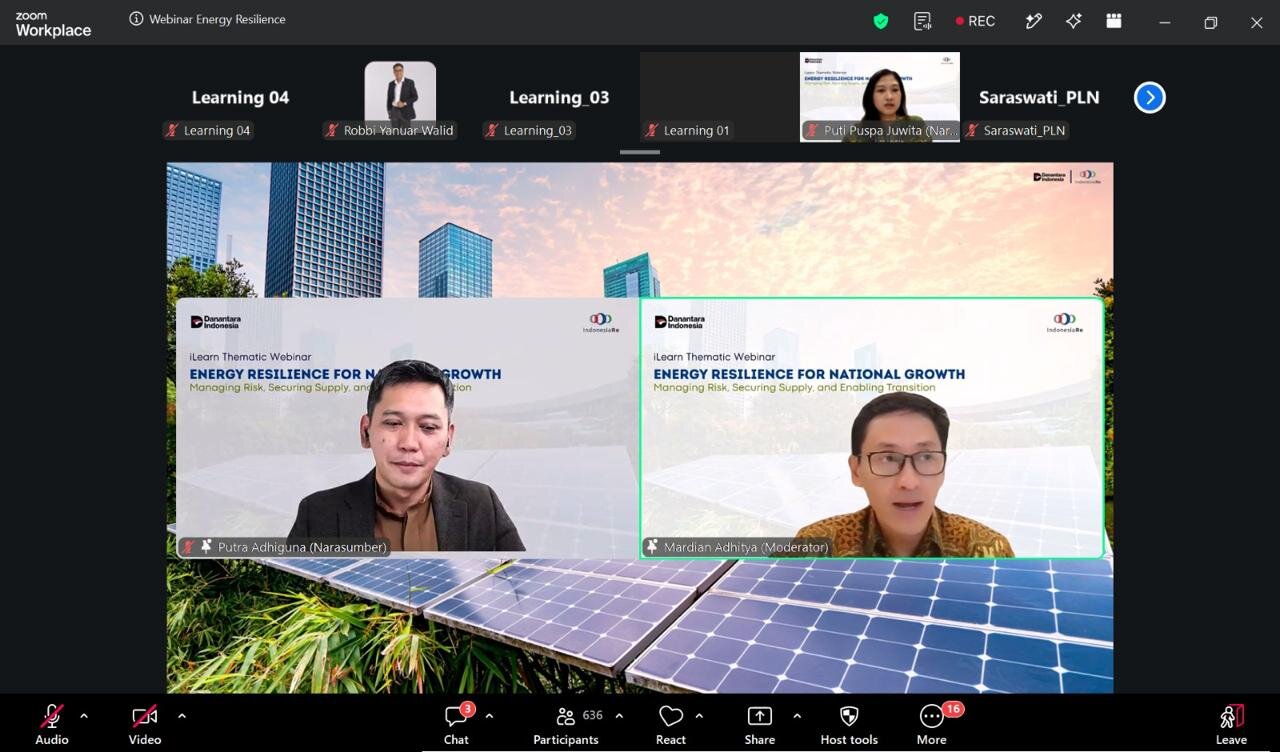The height and width of the screenshot is (752, 1280).
Task: Open the meeting notes icon in title bar
Action: pos(923,21)
